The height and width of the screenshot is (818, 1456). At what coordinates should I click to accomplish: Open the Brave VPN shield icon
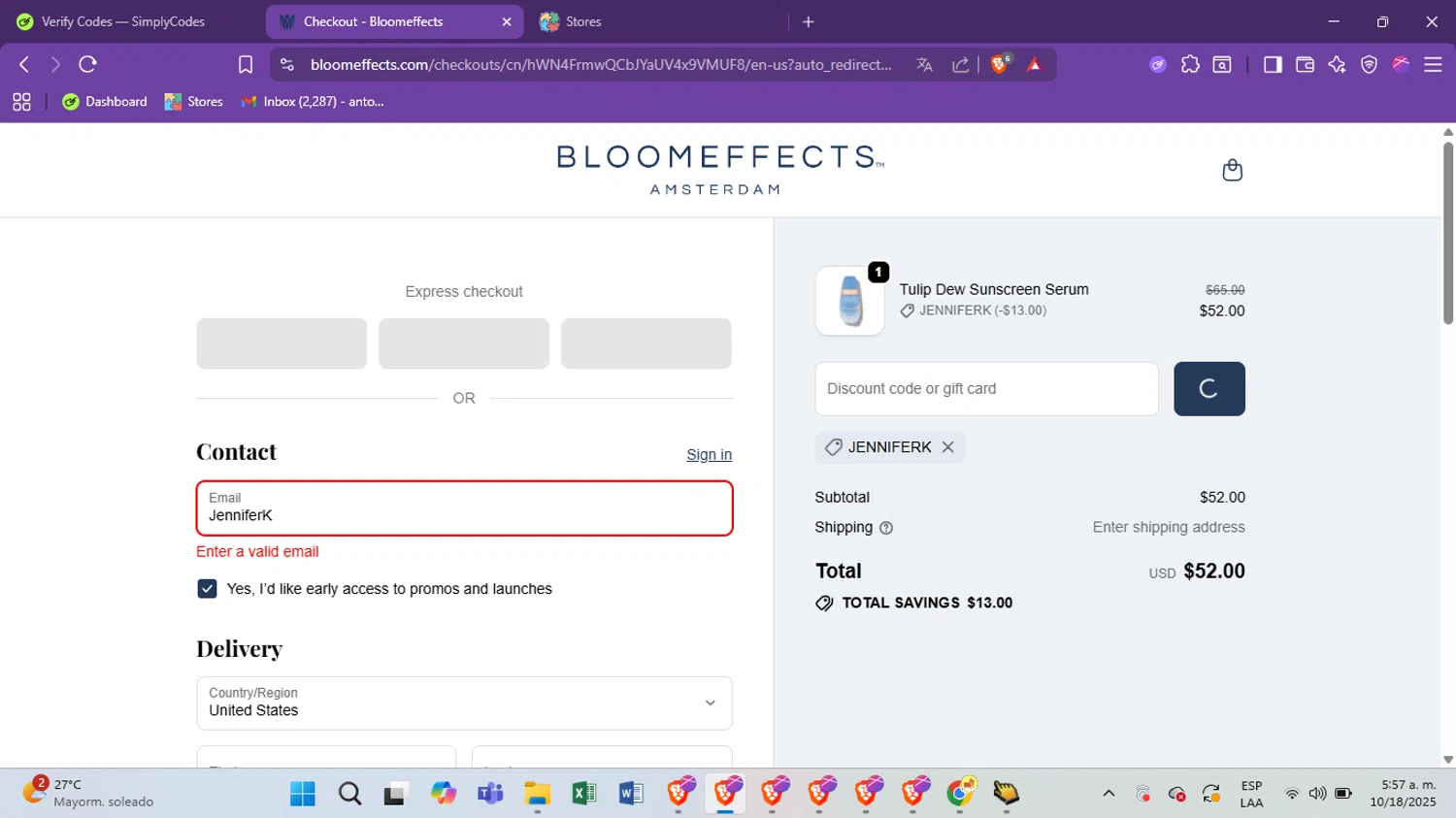tap(1369, 64)
